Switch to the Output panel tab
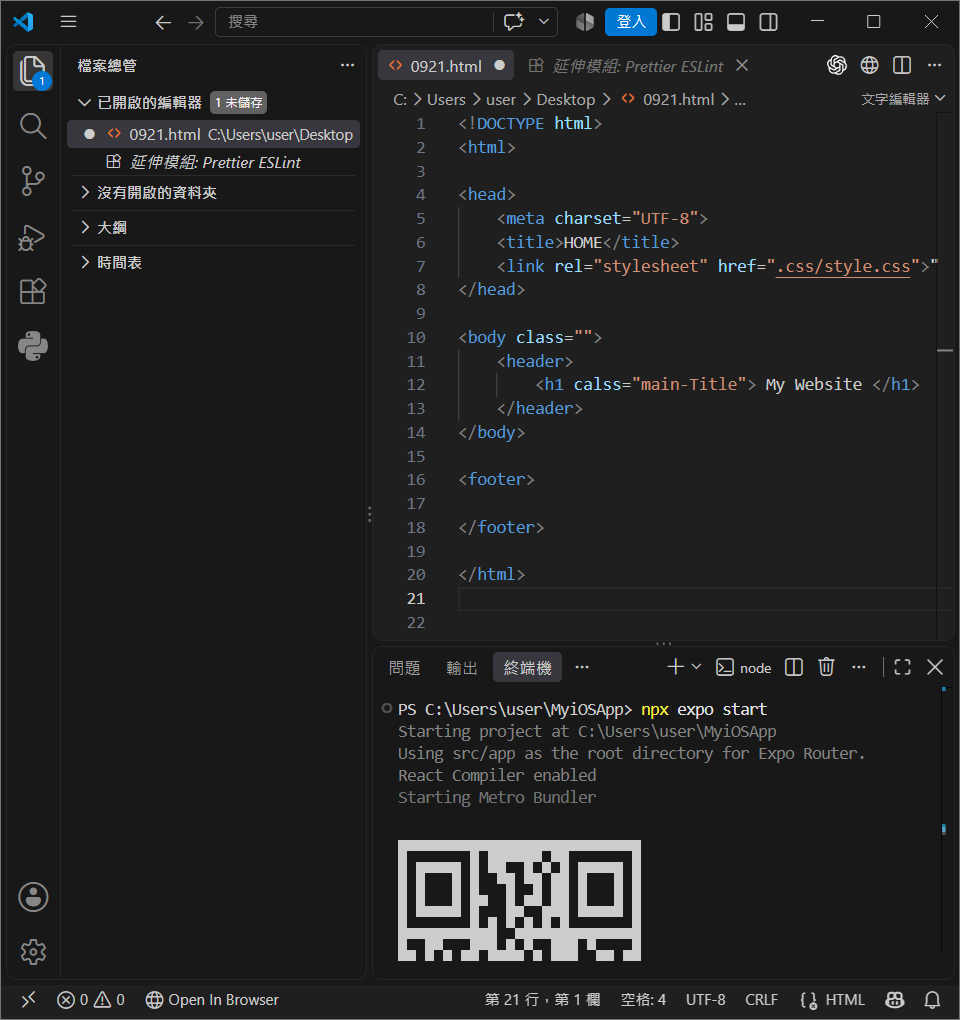This screenshot has width=960, height=1020. tap(462, 668)
